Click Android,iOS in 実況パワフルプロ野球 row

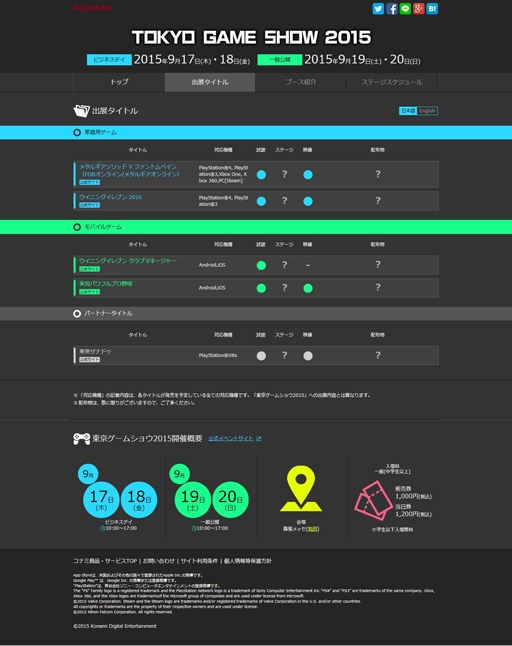coord(212,288)
